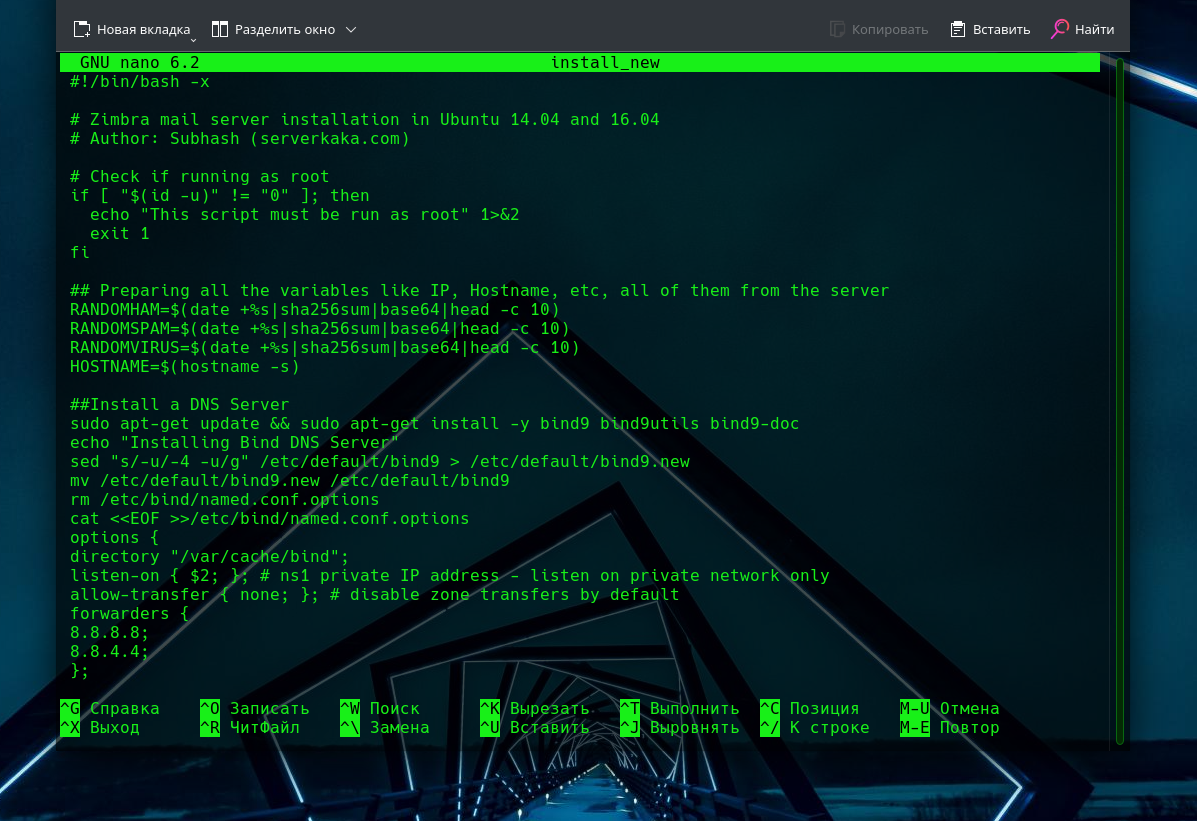Click the ^U Вставить shortcut in nano footer
This screenshot has height=821, width=1197.
[x=535, y=728]
